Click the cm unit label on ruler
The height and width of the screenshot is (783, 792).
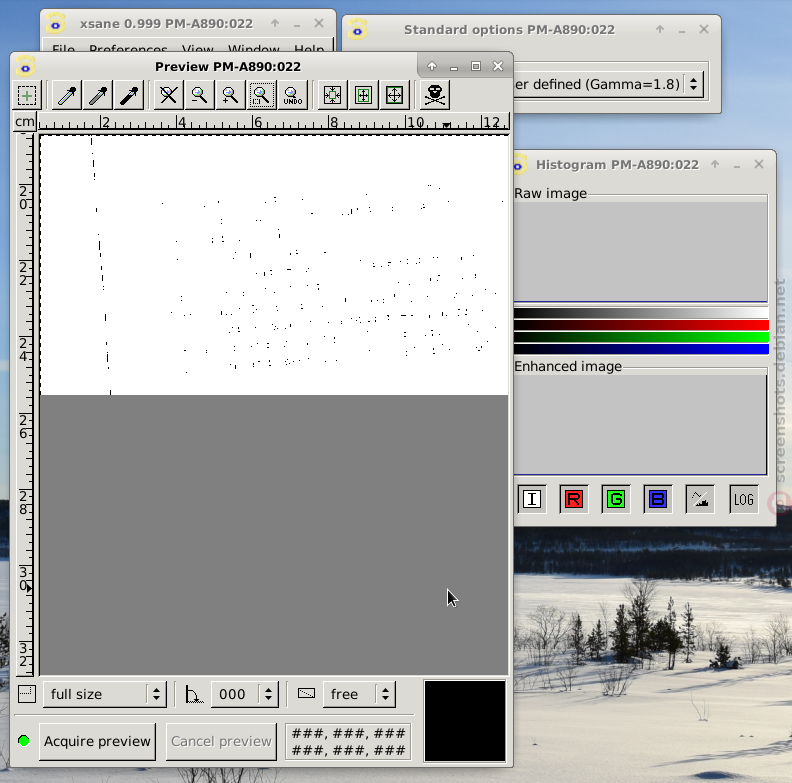click(24, 122)
